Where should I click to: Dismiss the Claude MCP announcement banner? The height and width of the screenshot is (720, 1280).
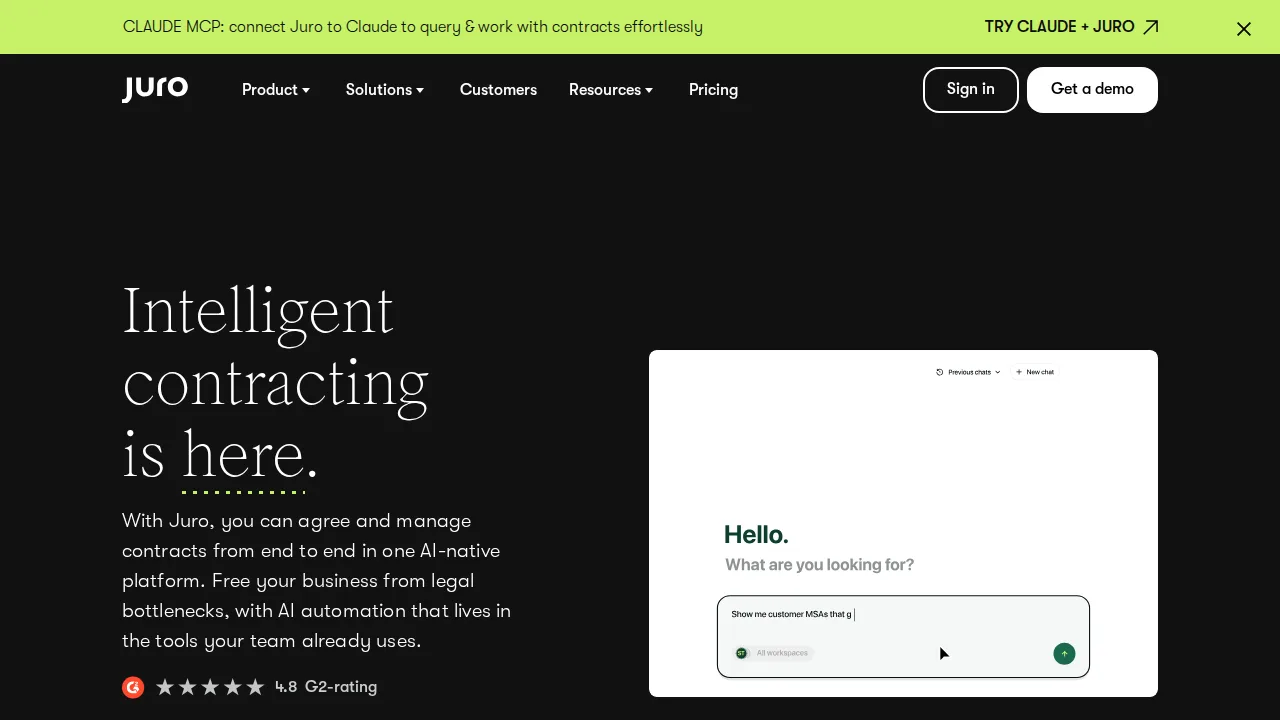1244,29
